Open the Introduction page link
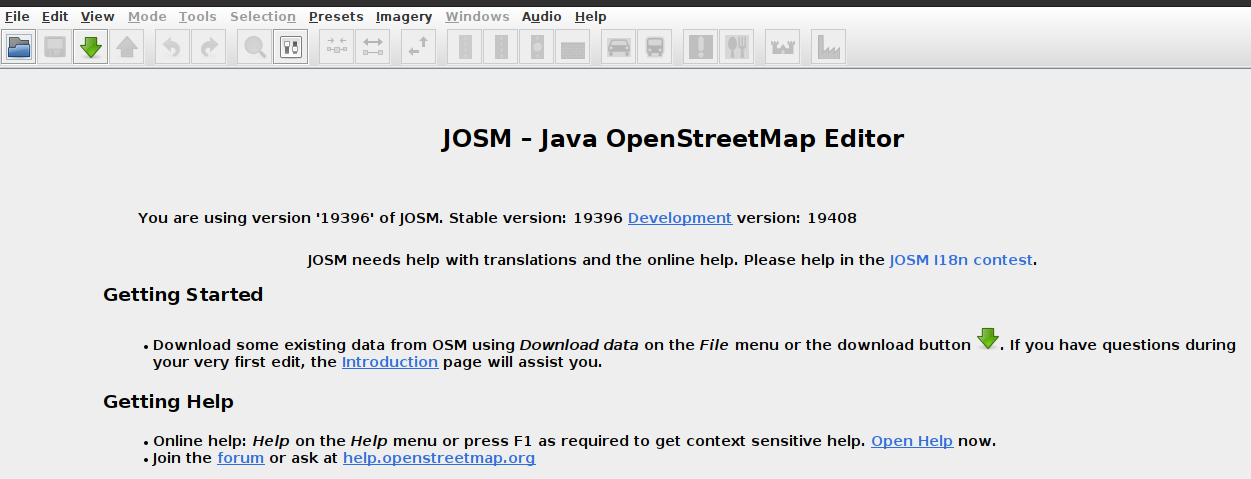The height and width of the screenshot is (479, 1251). click(x=390, y=362)
